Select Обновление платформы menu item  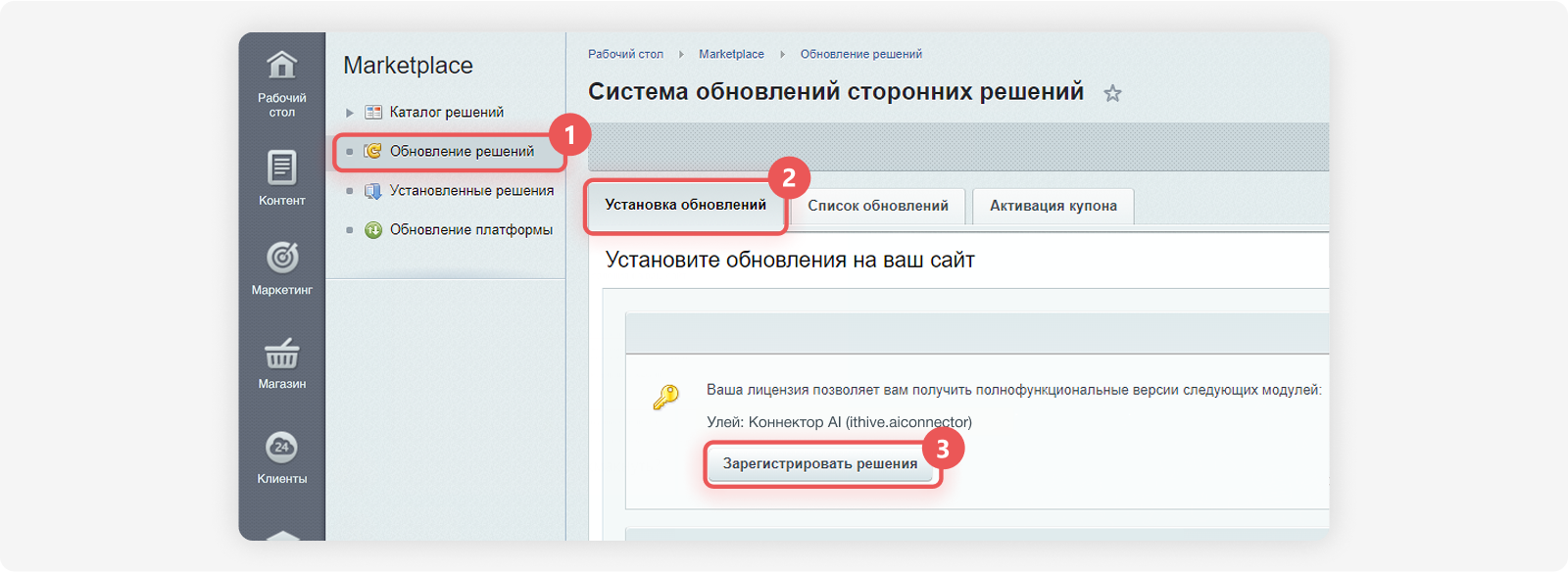click(x=471, y=230)
